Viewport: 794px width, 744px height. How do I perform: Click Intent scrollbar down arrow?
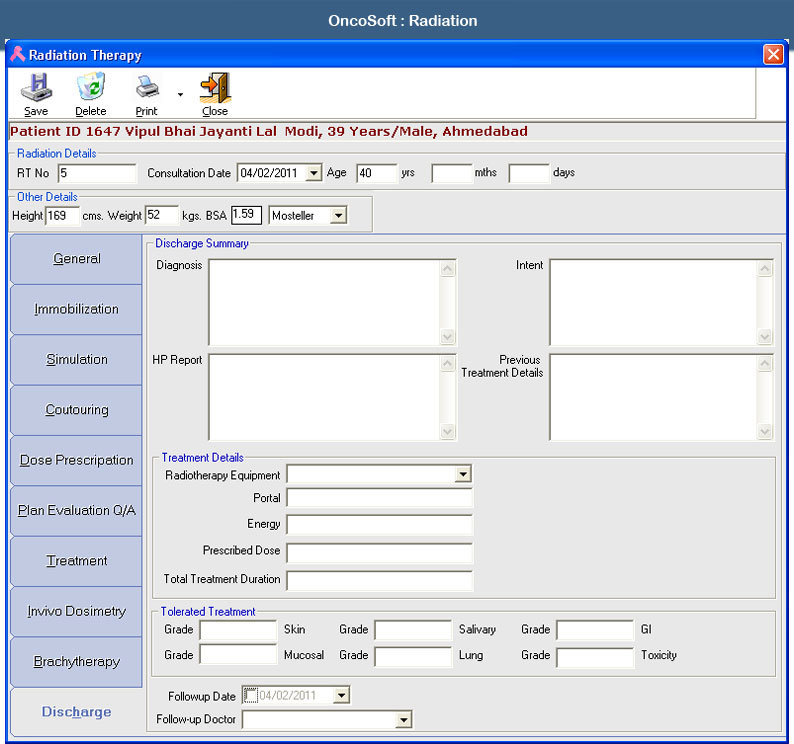765,336
